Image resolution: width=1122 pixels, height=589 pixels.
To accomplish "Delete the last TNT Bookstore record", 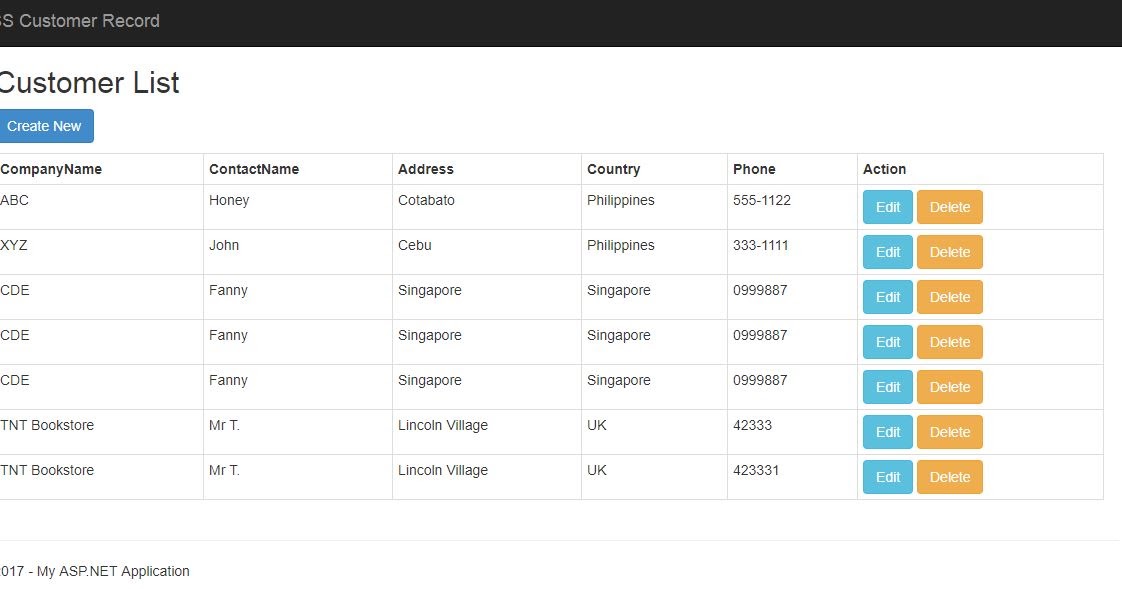I will (949, 477).
